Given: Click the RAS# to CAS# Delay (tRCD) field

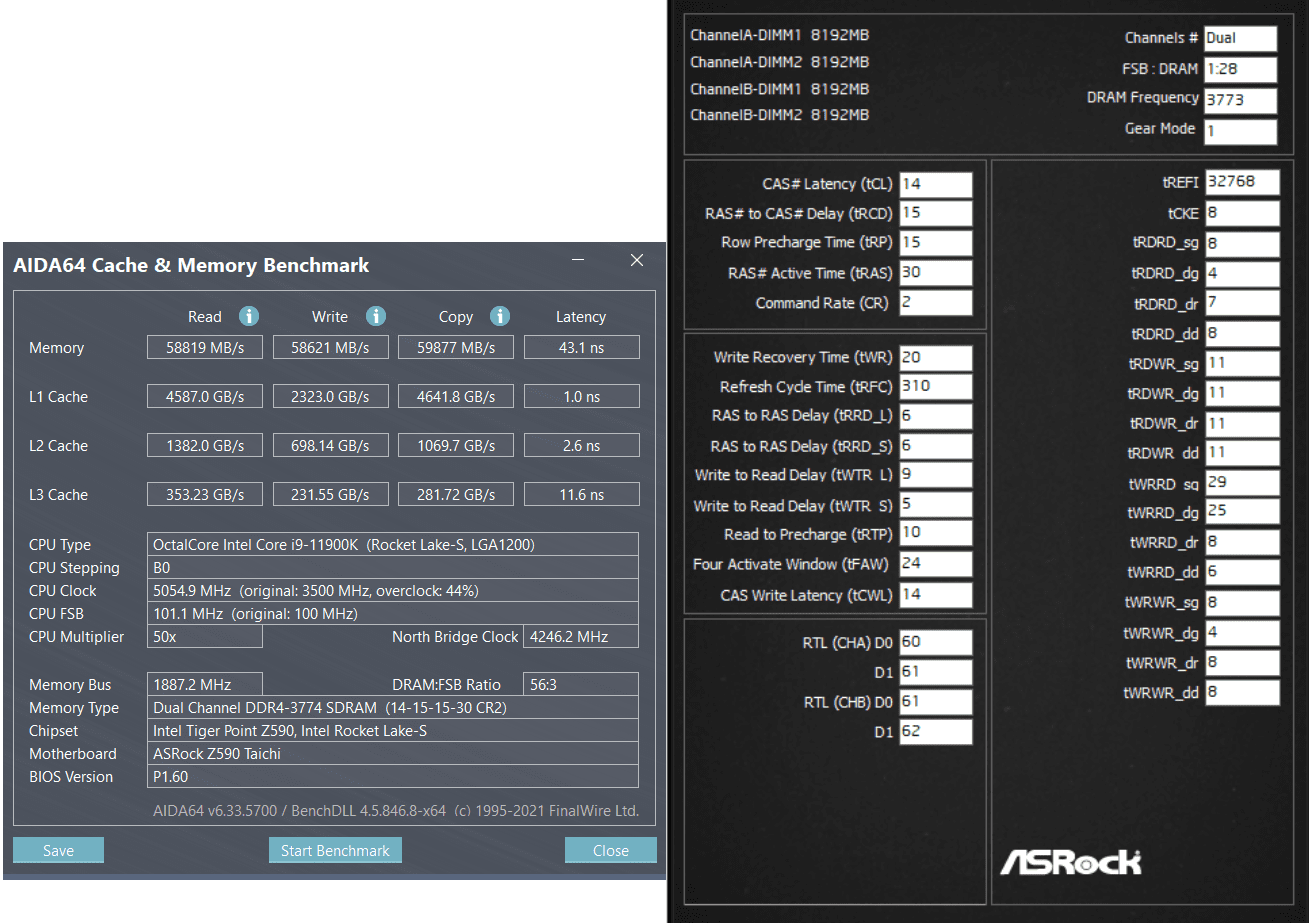Looking at the screenshot, I should pyautogui.click(x=935, y=213).
